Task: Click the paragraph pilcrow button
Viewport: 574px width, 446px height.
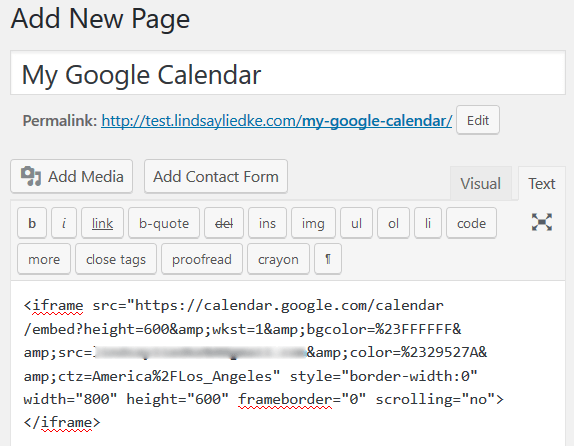Action: tap(328, 259)
